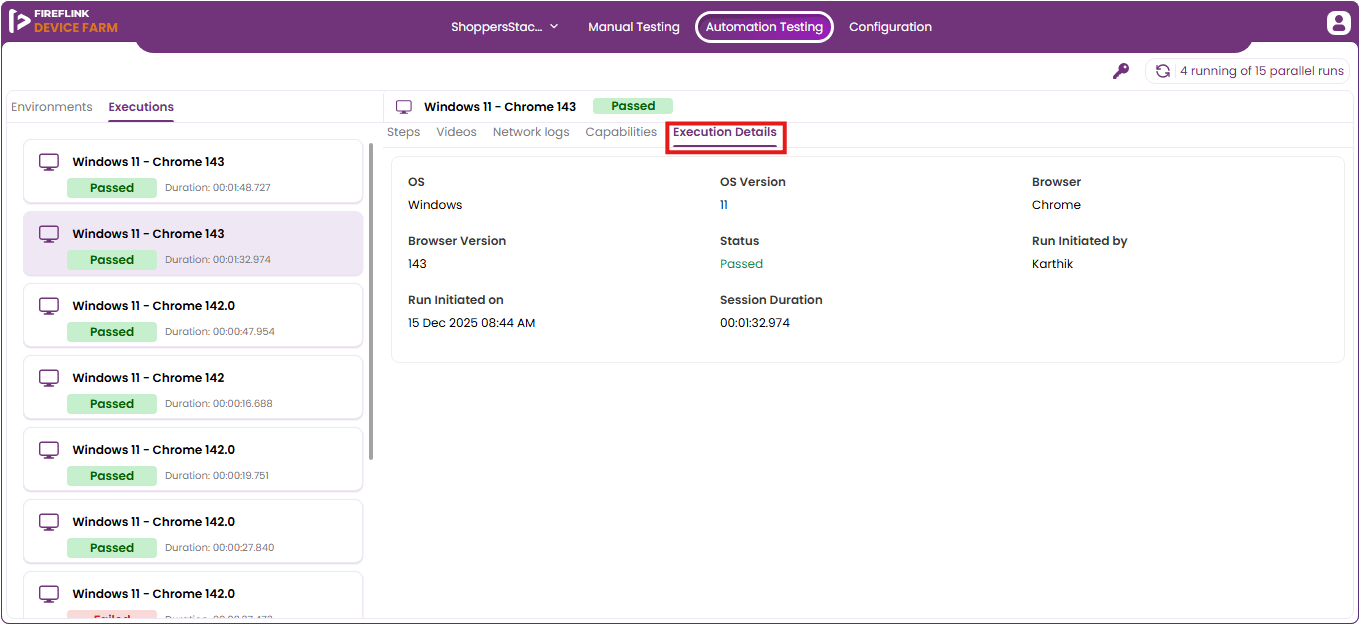Click monitor icon on the 00:00:47.954 execution card
The width and height of the screenshot is (1361, 628).
pos(49,306)
